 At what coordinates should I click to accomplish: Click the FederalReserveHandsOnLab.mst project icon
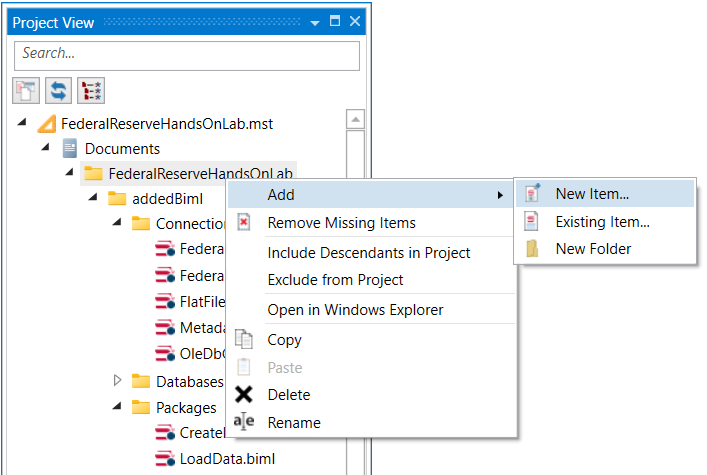(46, 124)
